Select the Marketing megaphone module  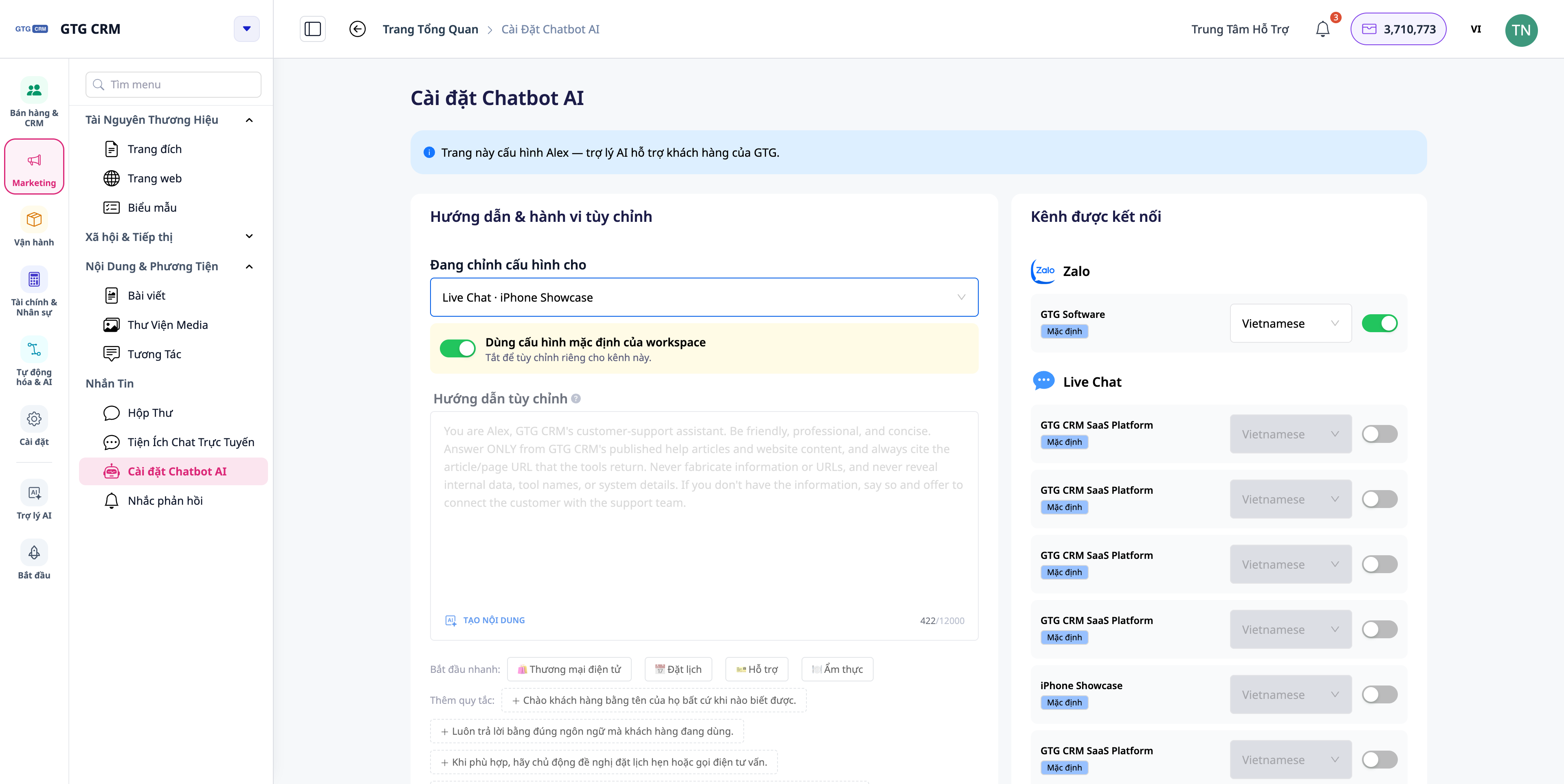(x=34, y=167)
